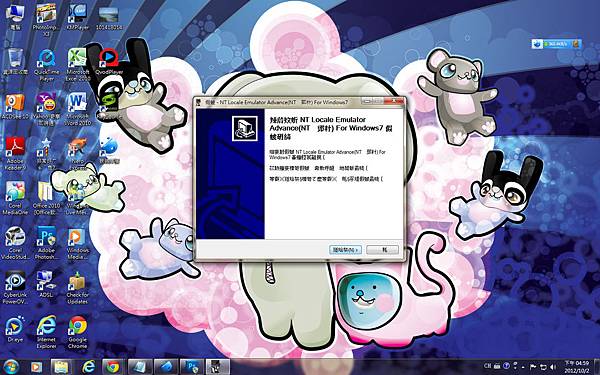Launch the Nero Express desktop shortcut
This screenshot has height=375, width=600.
(77, 154)
